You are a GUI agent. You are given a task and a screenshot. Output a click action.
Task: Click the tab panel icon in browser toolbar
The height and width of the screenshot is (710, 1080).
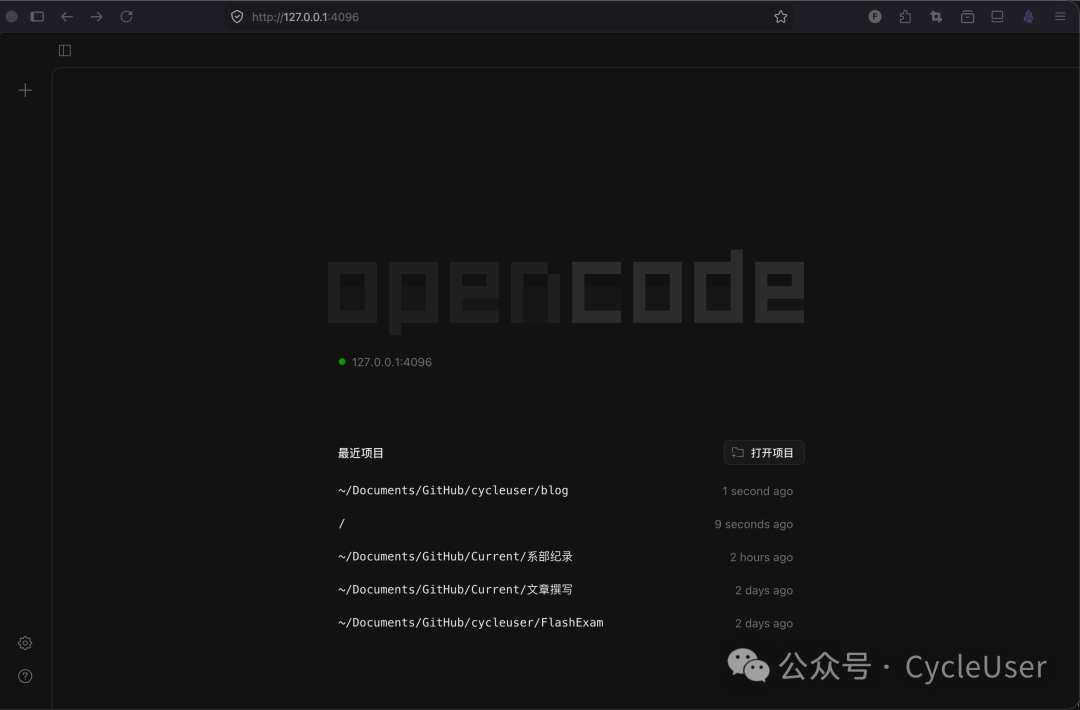point(997,17)
